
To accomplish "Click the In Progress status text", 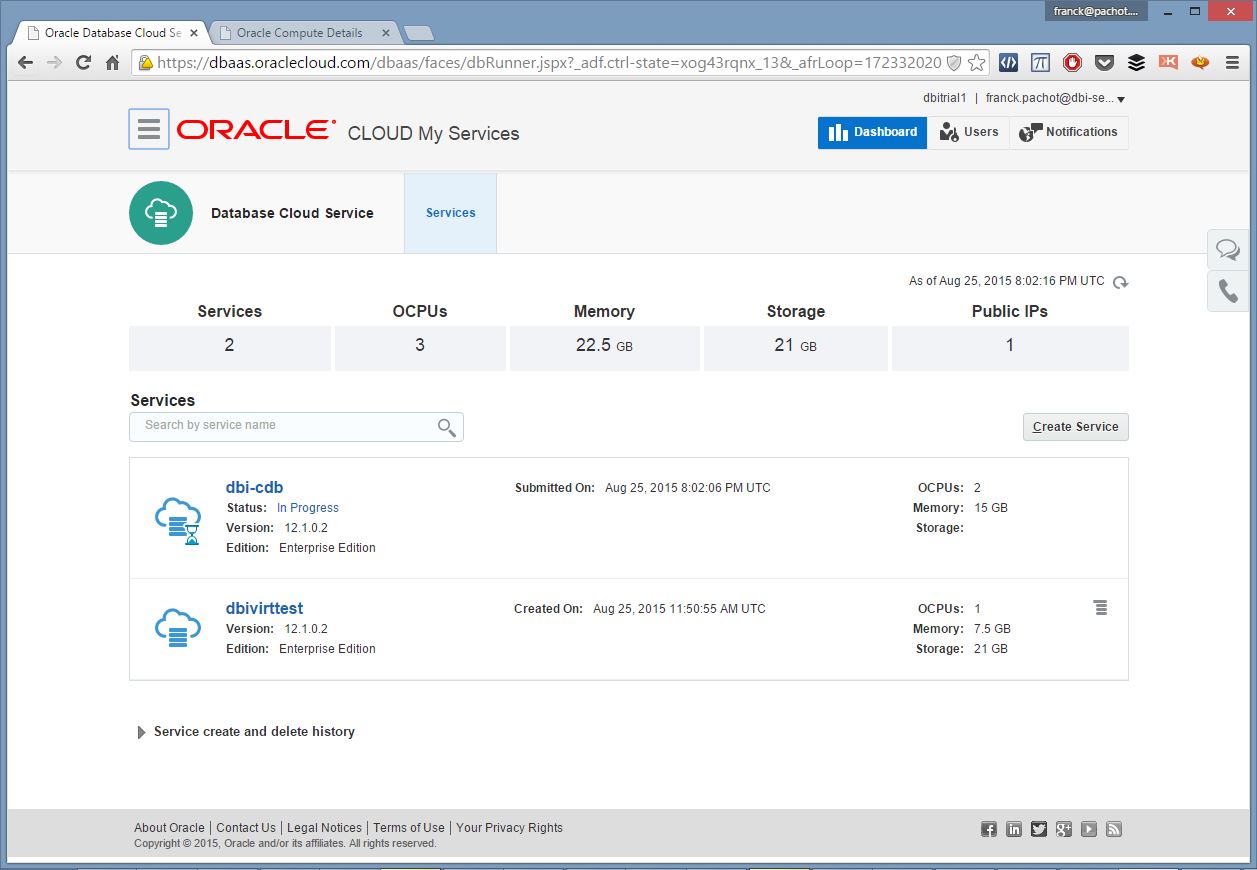I will (308, 508).
